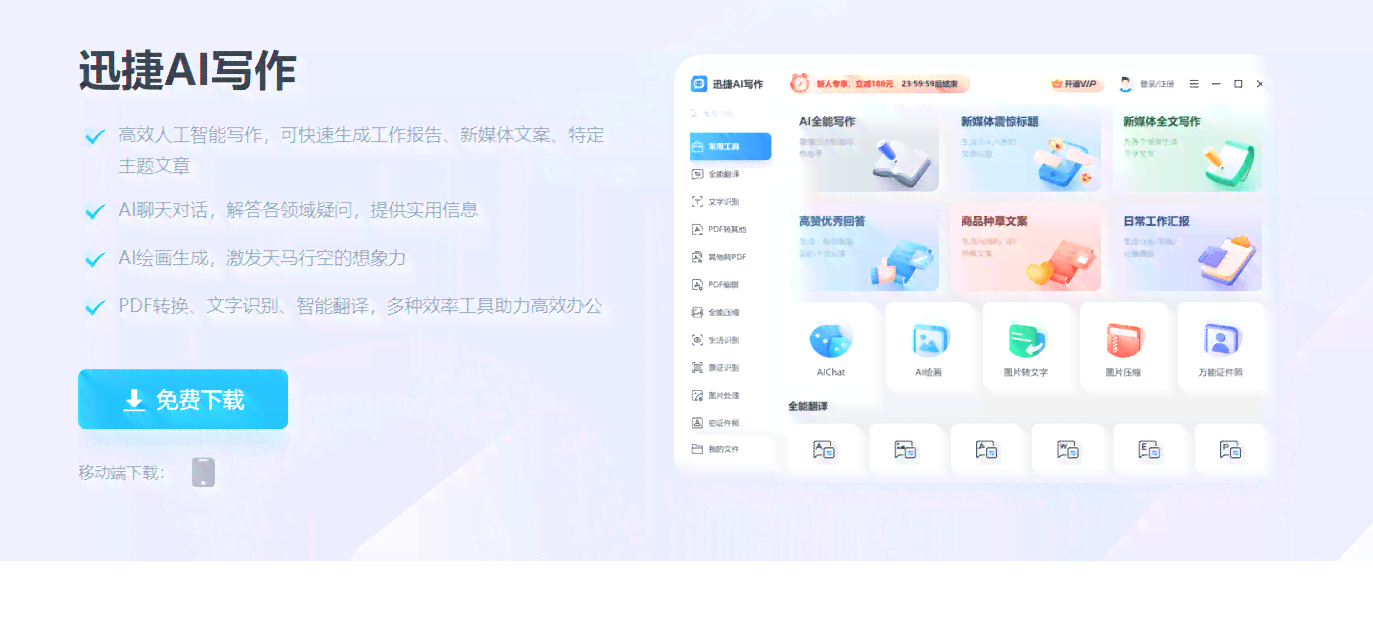Open the 新媒体全文写作 card

coord(1188,148)
